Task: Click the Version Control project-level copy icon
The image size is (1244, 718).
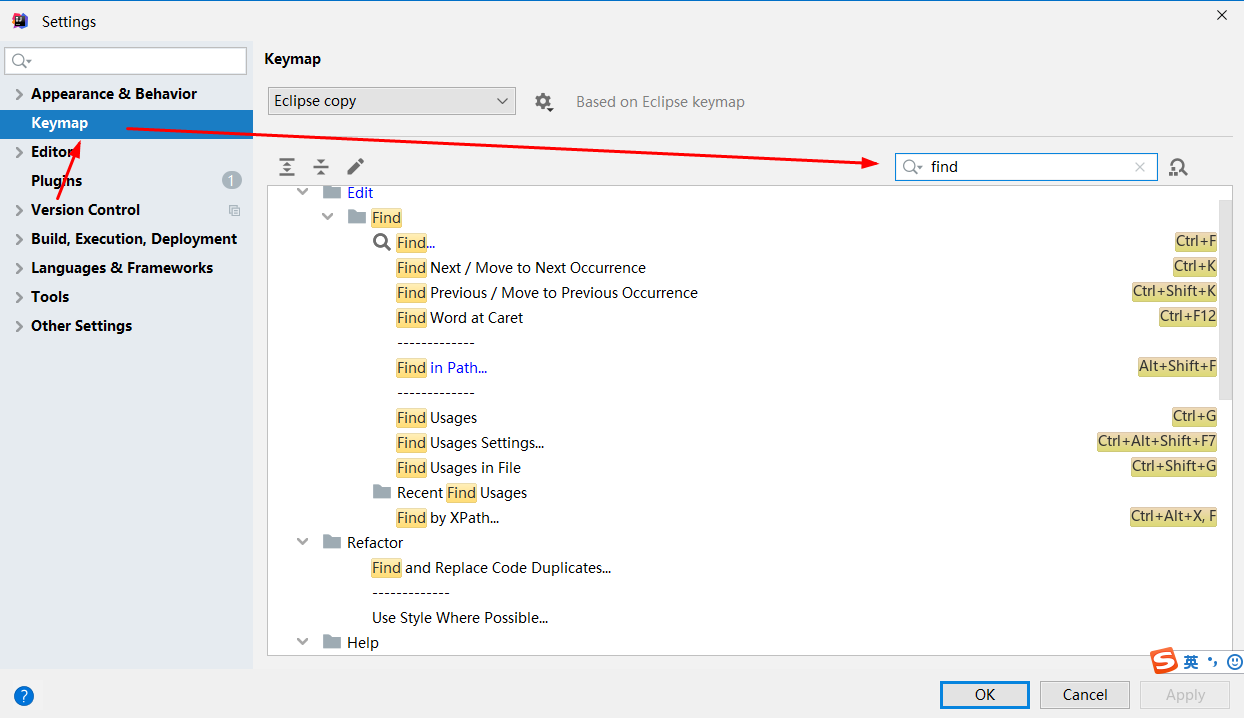Action: [x=234, y=210]
